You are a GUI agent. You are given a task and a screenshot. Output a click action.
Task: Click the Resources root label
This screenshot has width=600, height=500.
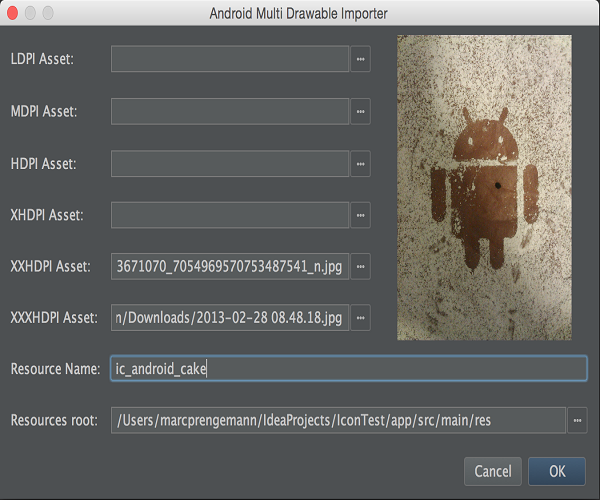pyautogui.click(x=54, y=420)
